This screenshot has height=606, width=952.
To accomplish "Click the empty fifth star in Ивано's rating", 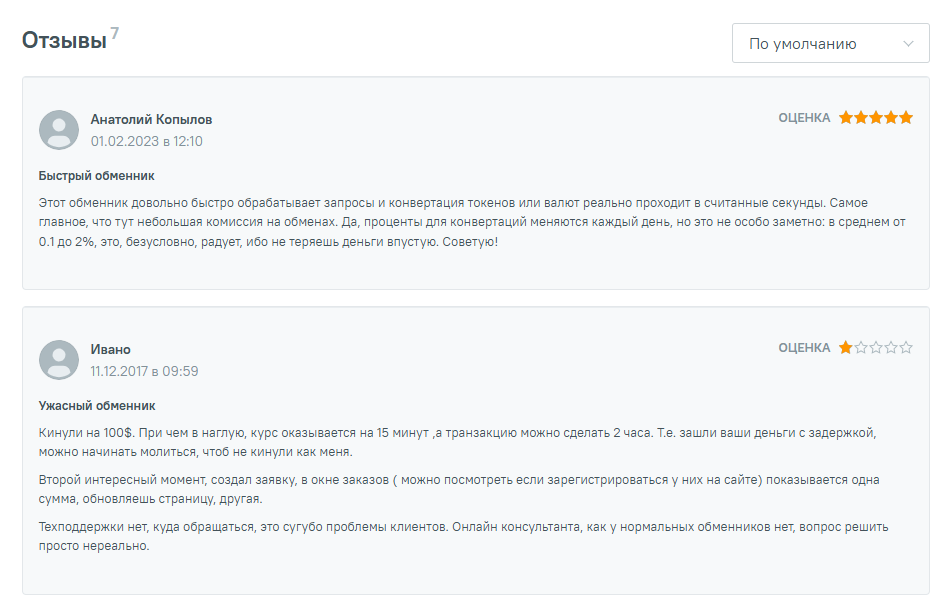I will coord(906,348).
